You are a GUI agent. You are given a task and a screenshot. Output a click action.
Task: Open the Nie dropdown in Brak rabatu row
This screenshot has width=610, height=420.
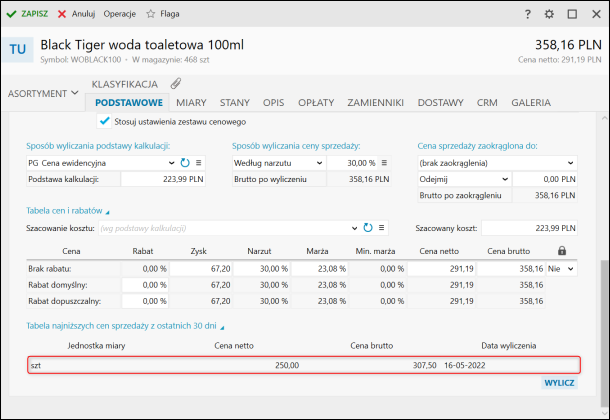(x=561, y=269)
